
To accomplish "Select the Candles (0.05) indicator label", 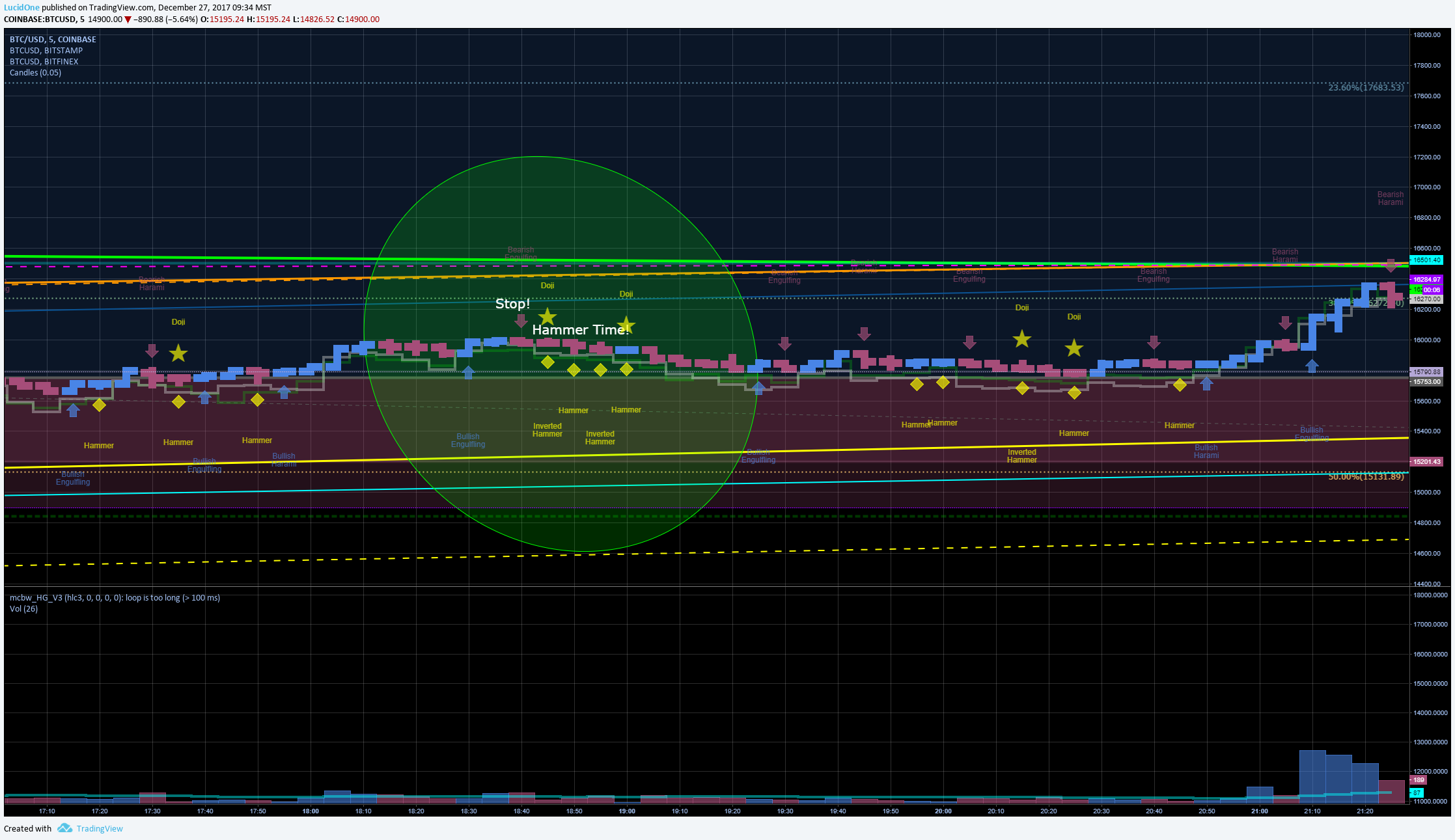I will [x=35, y=72].
